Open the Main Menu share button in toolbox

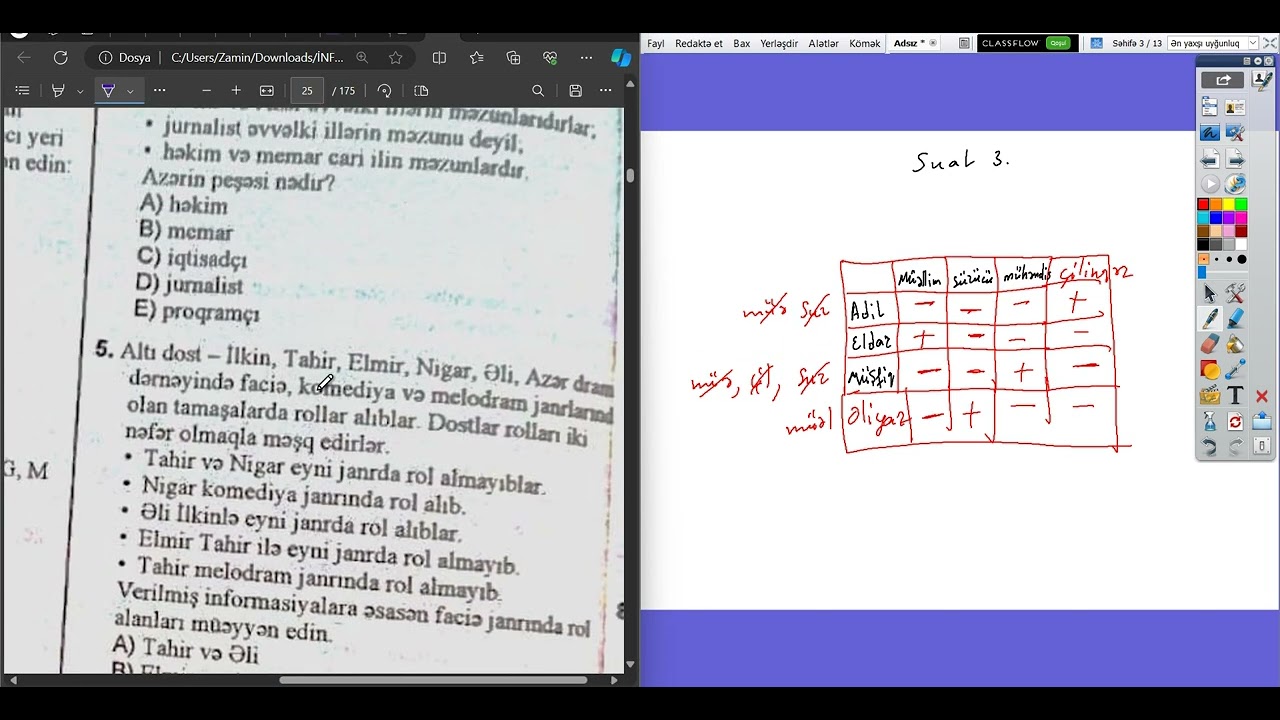[x=1222, y=80]
